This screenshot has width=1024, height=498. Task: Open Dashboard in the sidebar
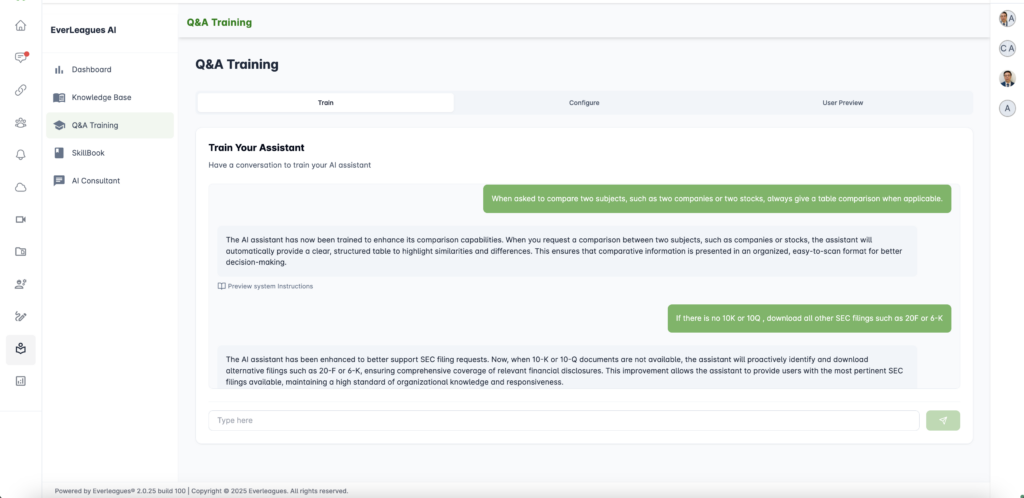click(x=91, y=69)
